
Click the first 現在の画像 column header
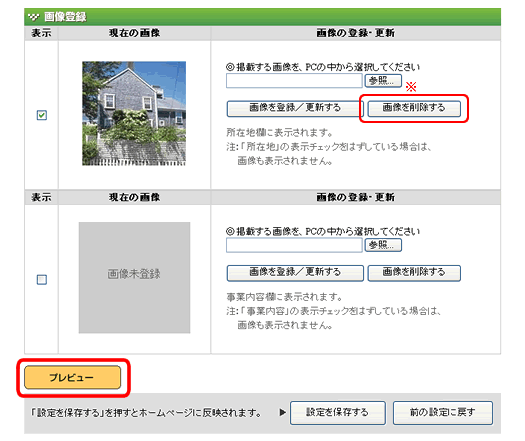pyautogui.click(x=134, y=33)
